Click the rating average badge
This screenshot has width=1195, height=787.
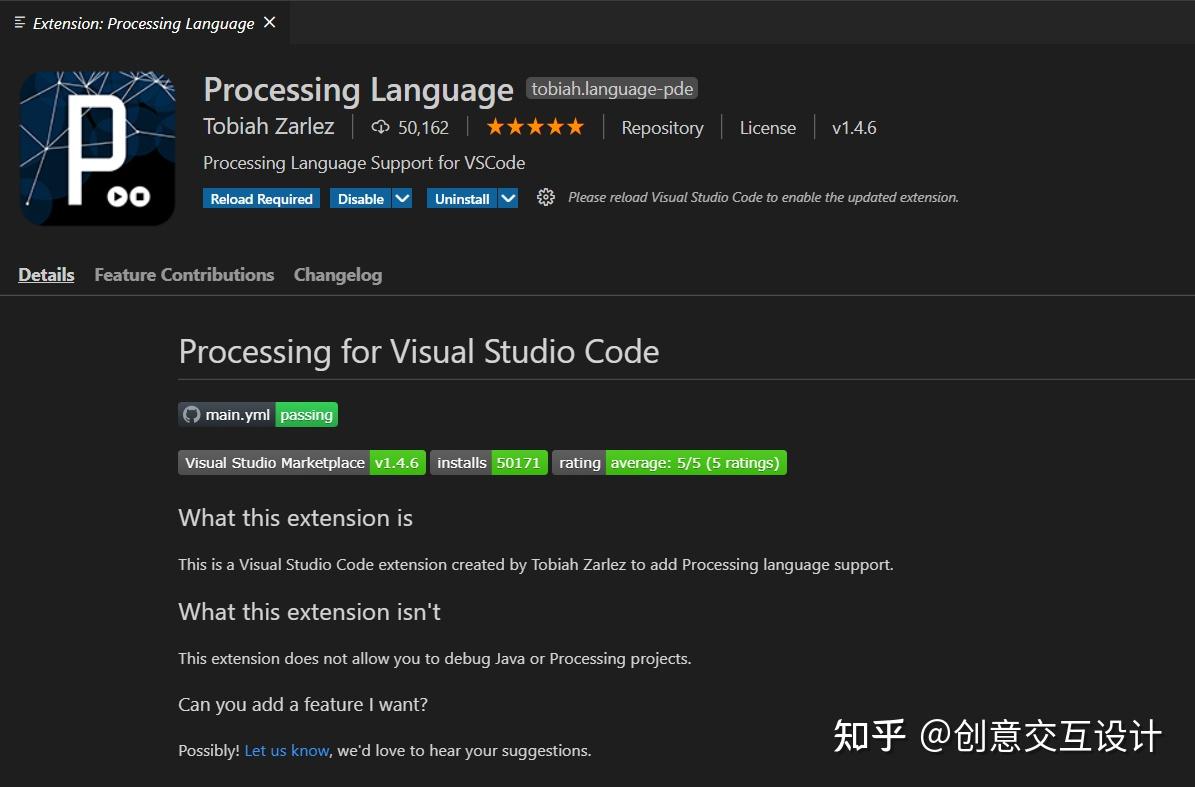click(x=668, y=462)
